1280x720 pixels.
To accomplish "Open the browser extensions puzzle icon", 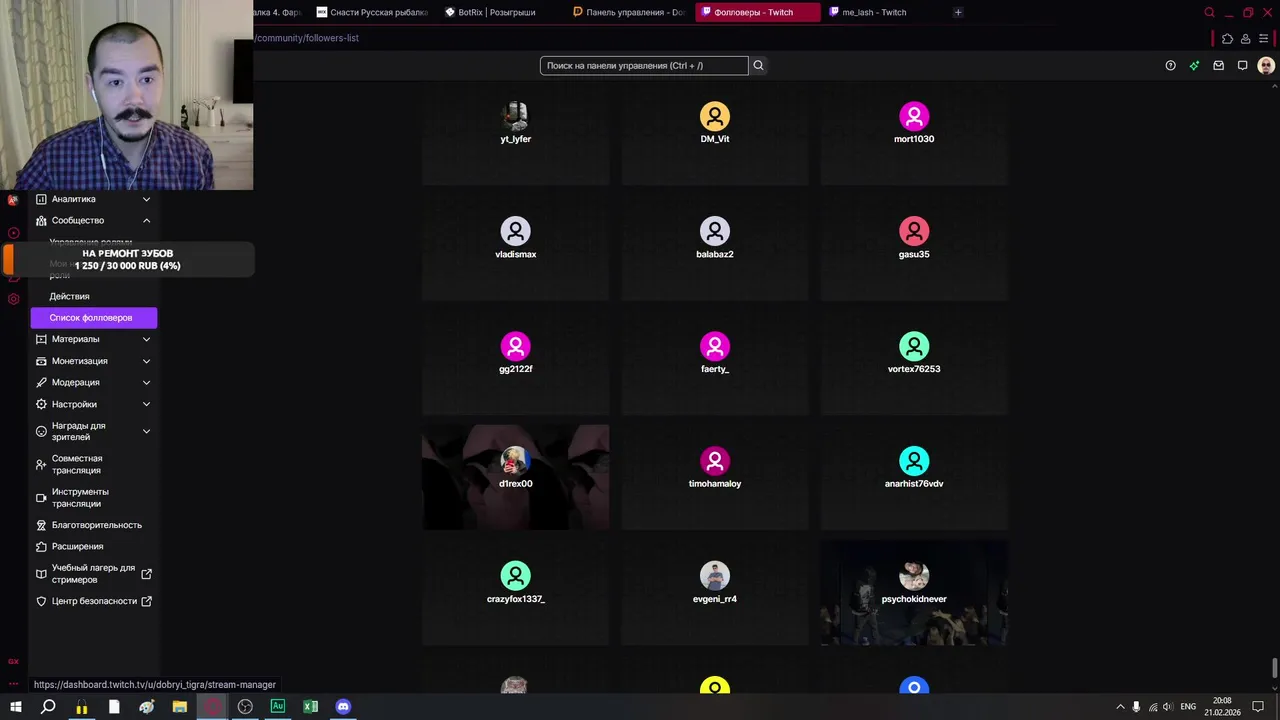I will [1228, 39].
